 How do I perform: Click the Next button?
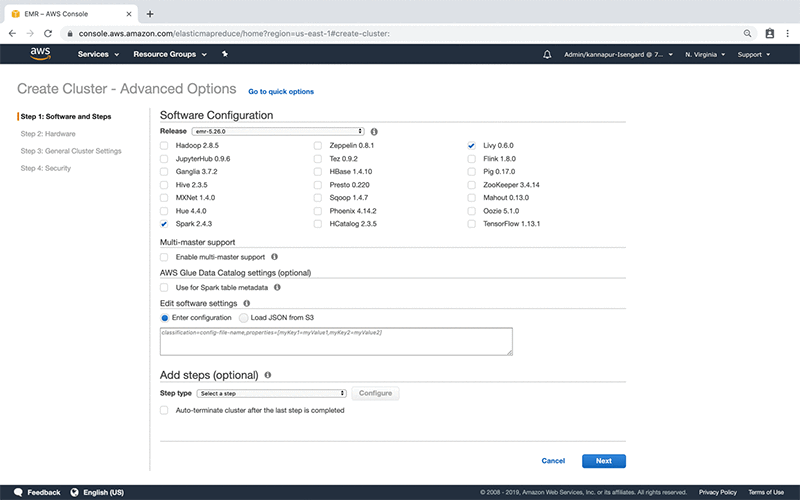[x=604, y=461]
